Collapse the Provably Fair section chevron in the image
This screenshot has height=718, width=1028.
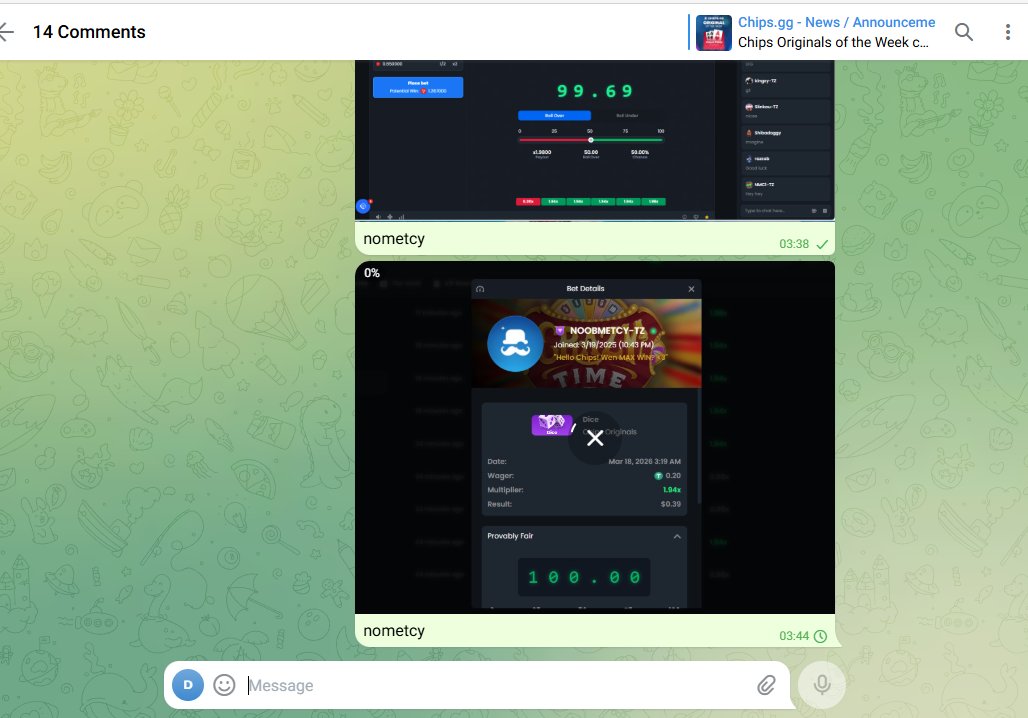(677, 536)
